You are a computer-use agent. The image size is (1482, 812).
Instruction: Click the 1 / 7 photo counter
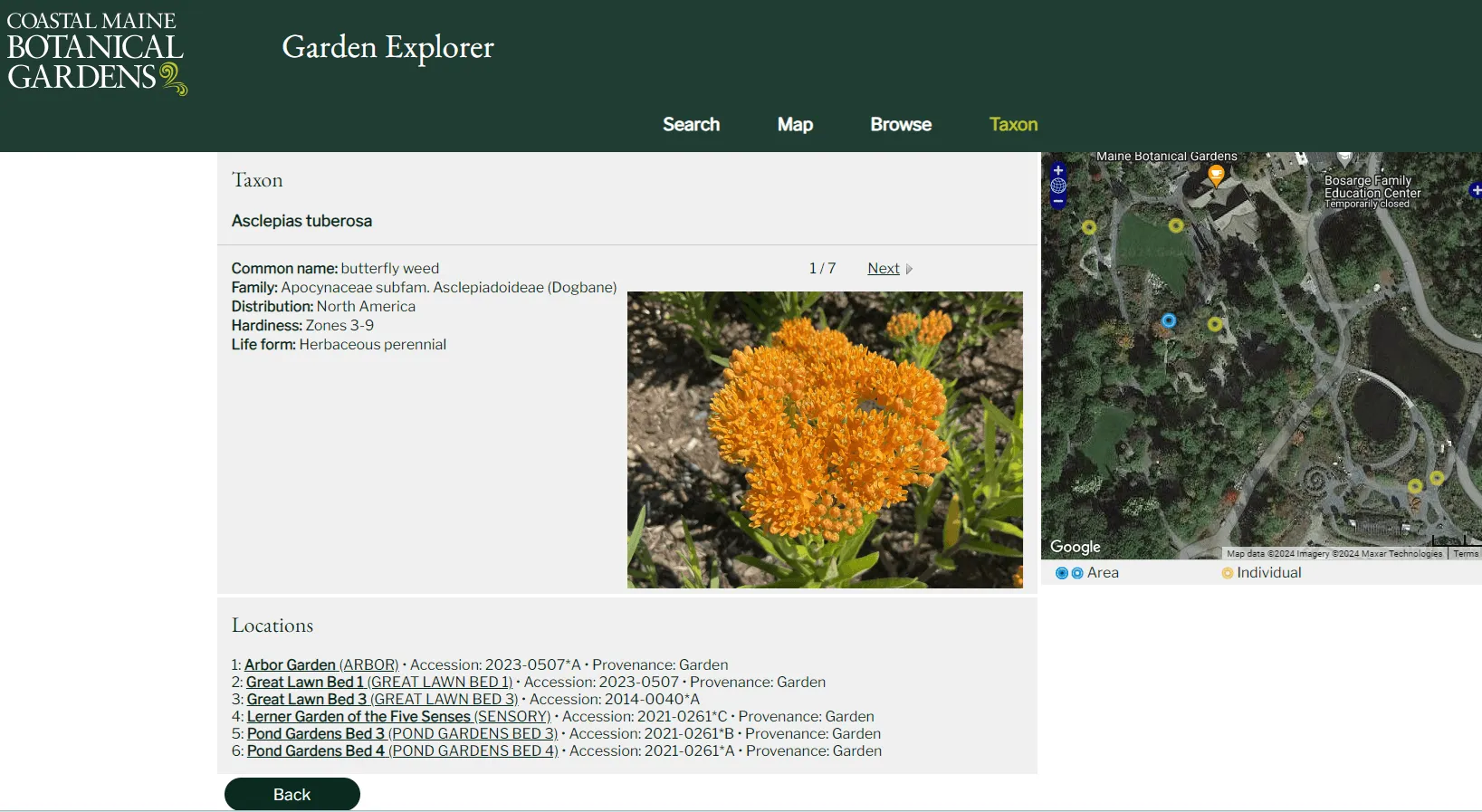[822, 269]
